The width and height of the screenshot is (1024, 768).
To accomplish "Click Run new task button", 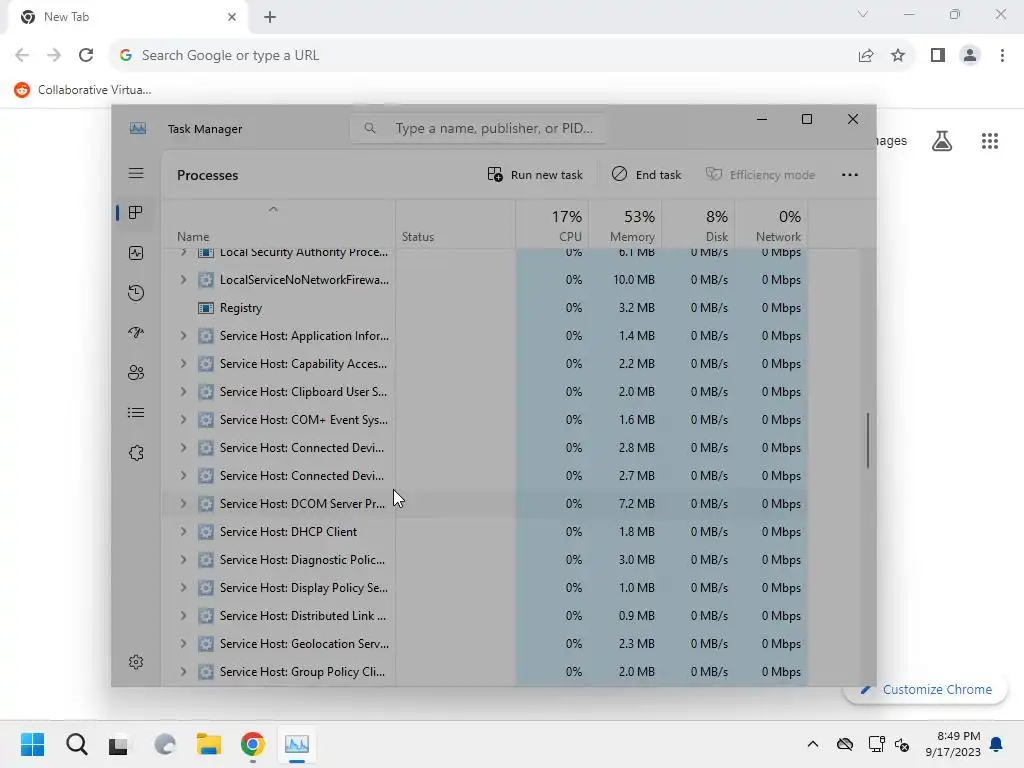I will click(535, 174).
